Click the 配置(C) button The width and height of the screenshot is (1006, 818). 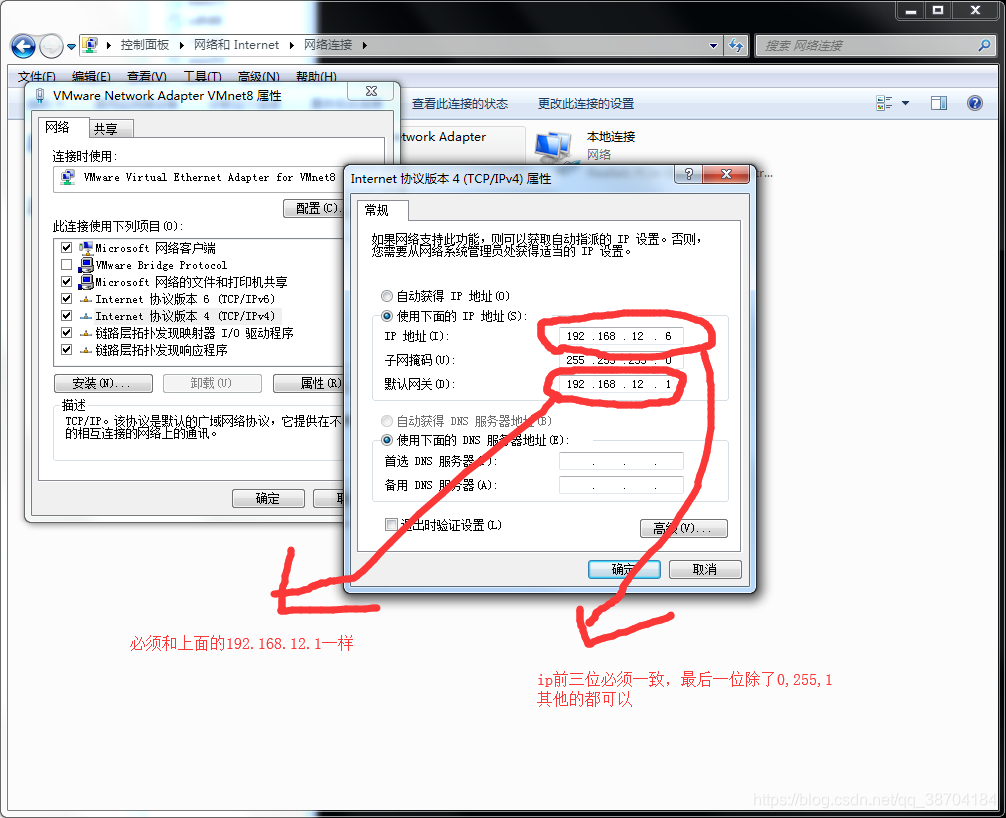[314, 209]
